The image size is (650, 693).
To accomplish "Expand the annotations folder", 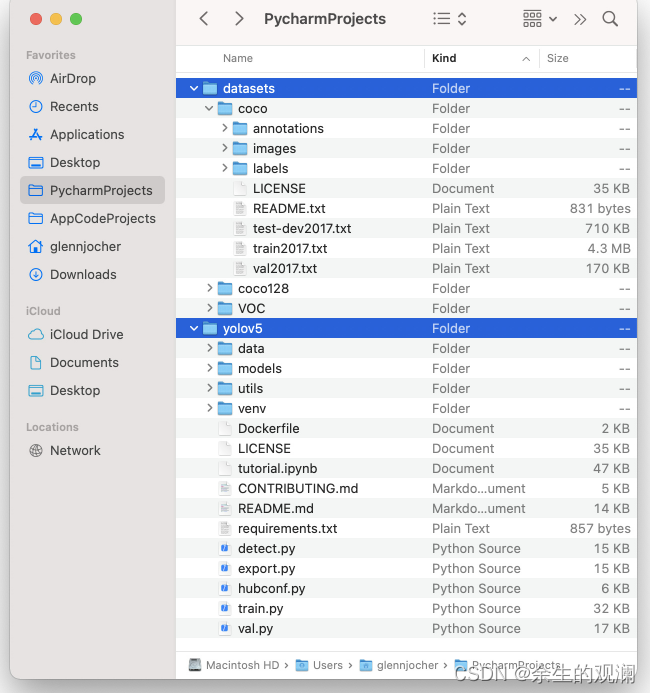I will (224, 128).
